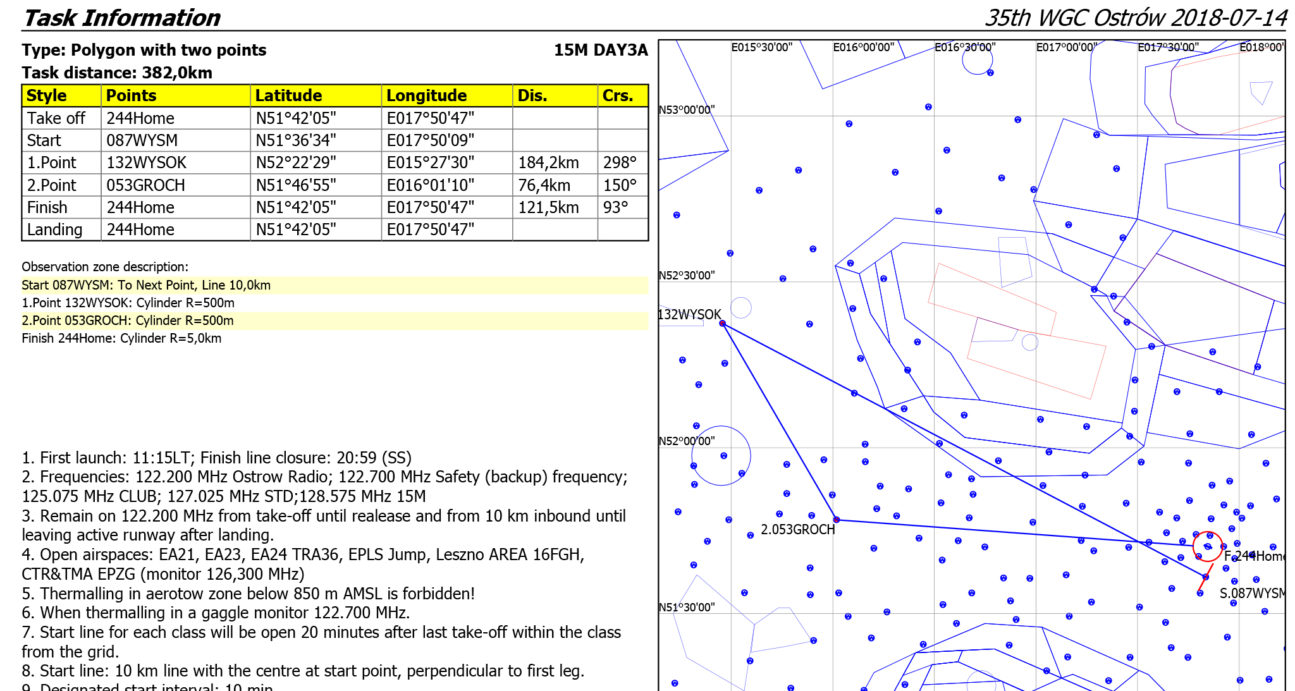Click the 132WYSOK label on the map

689,315
